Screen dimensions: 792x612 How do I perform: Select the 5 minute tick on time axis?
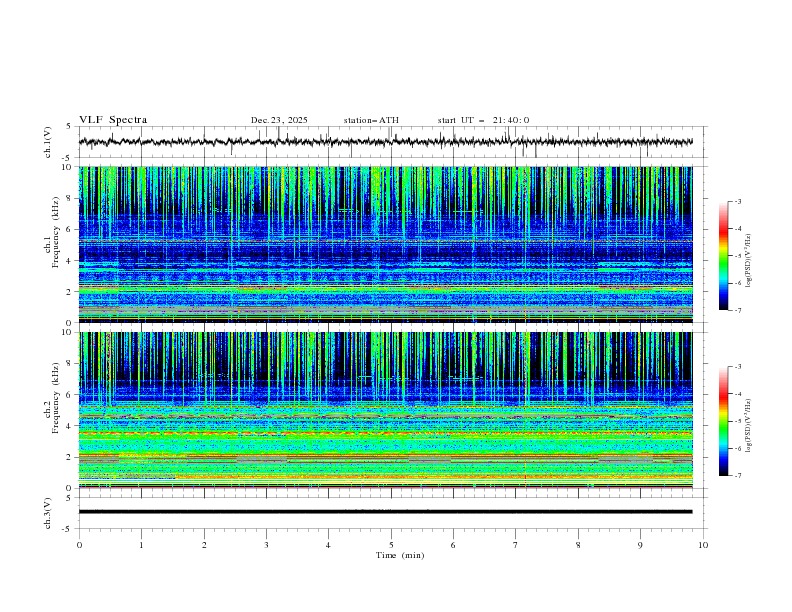tap(391, 545)
